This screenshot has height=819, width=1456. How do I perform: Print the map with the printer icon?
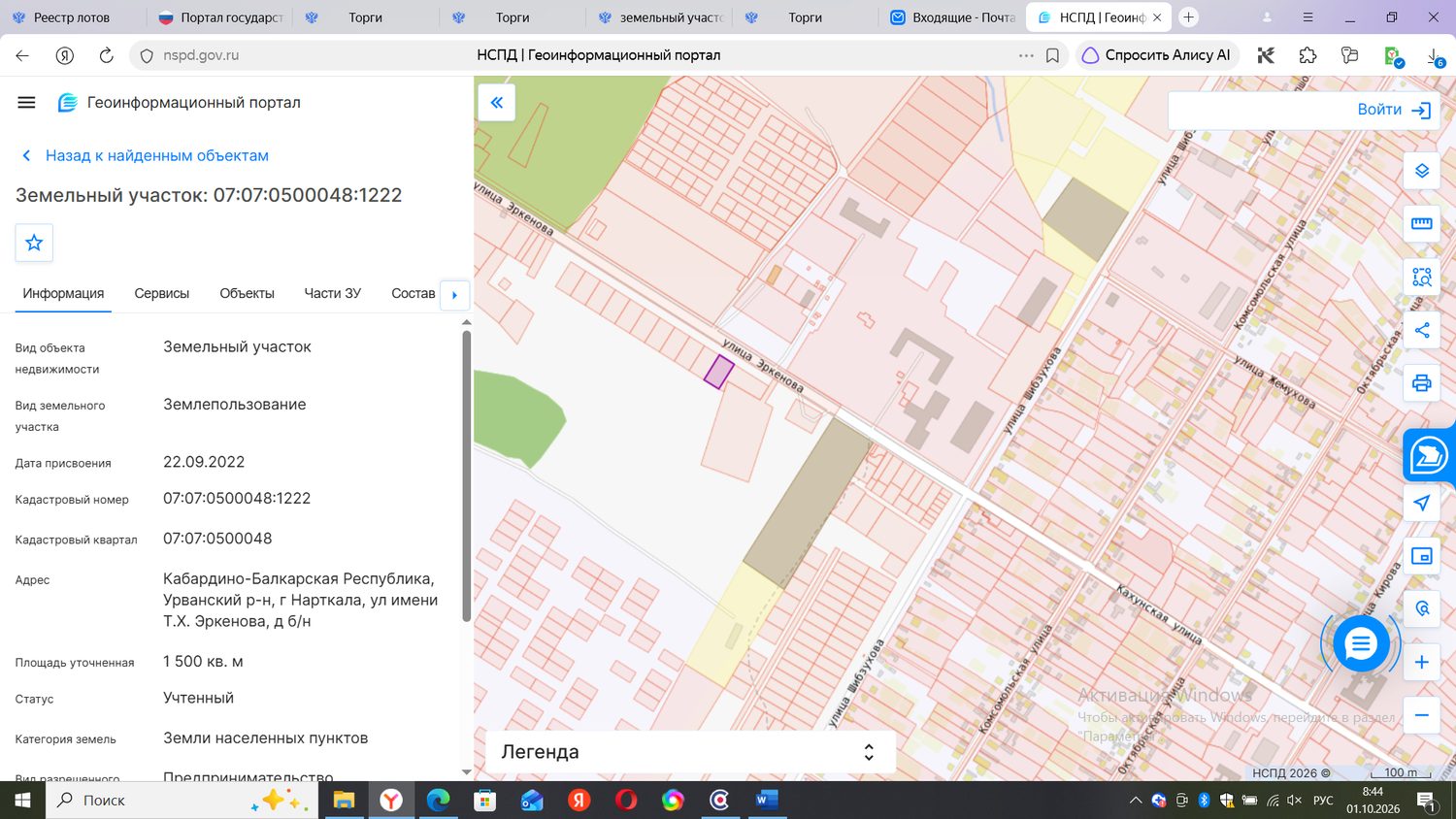click(1421, 382)
